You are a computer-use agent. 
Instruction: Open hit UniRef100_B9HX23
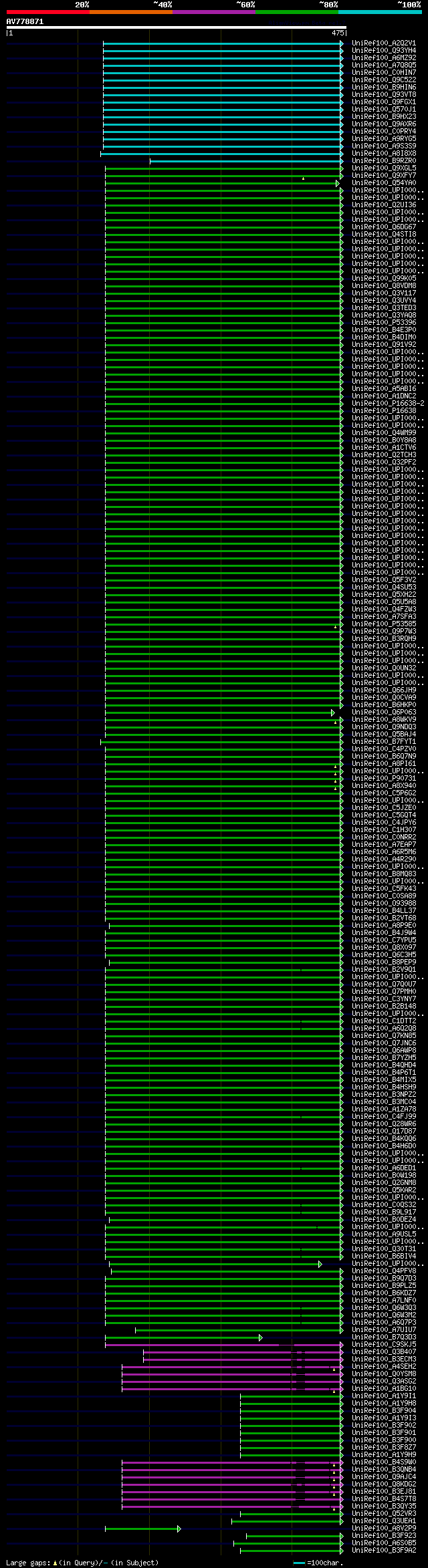coord(384,116)
